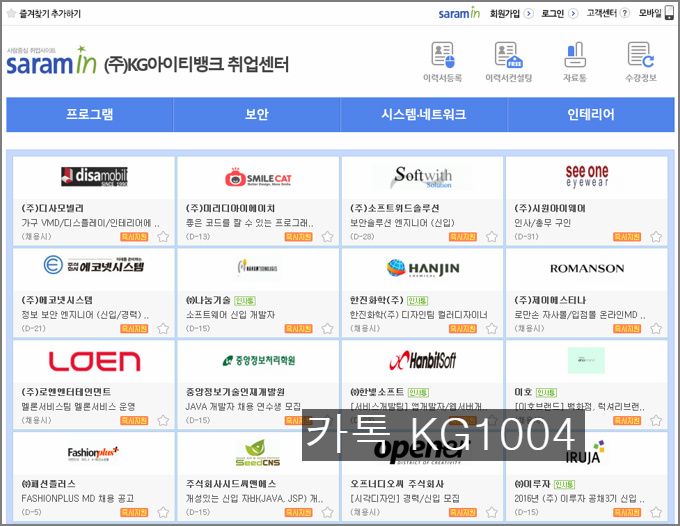Open the 수강정보 course info icon
Image resolution: width=680 pixels, height=526 pixels.
point(641,55)
